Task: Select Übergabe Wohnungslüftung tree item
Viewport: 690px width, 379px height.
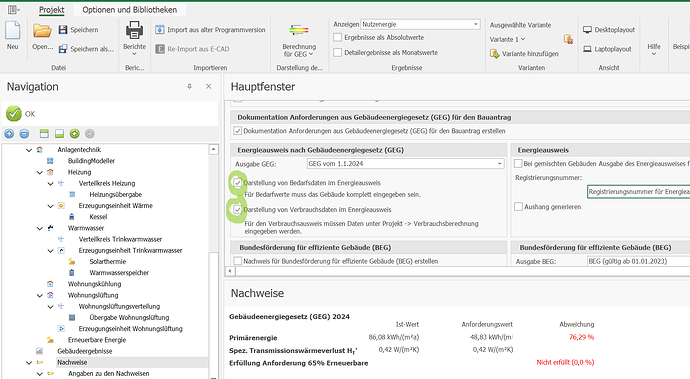Action: tap(129, 317)
